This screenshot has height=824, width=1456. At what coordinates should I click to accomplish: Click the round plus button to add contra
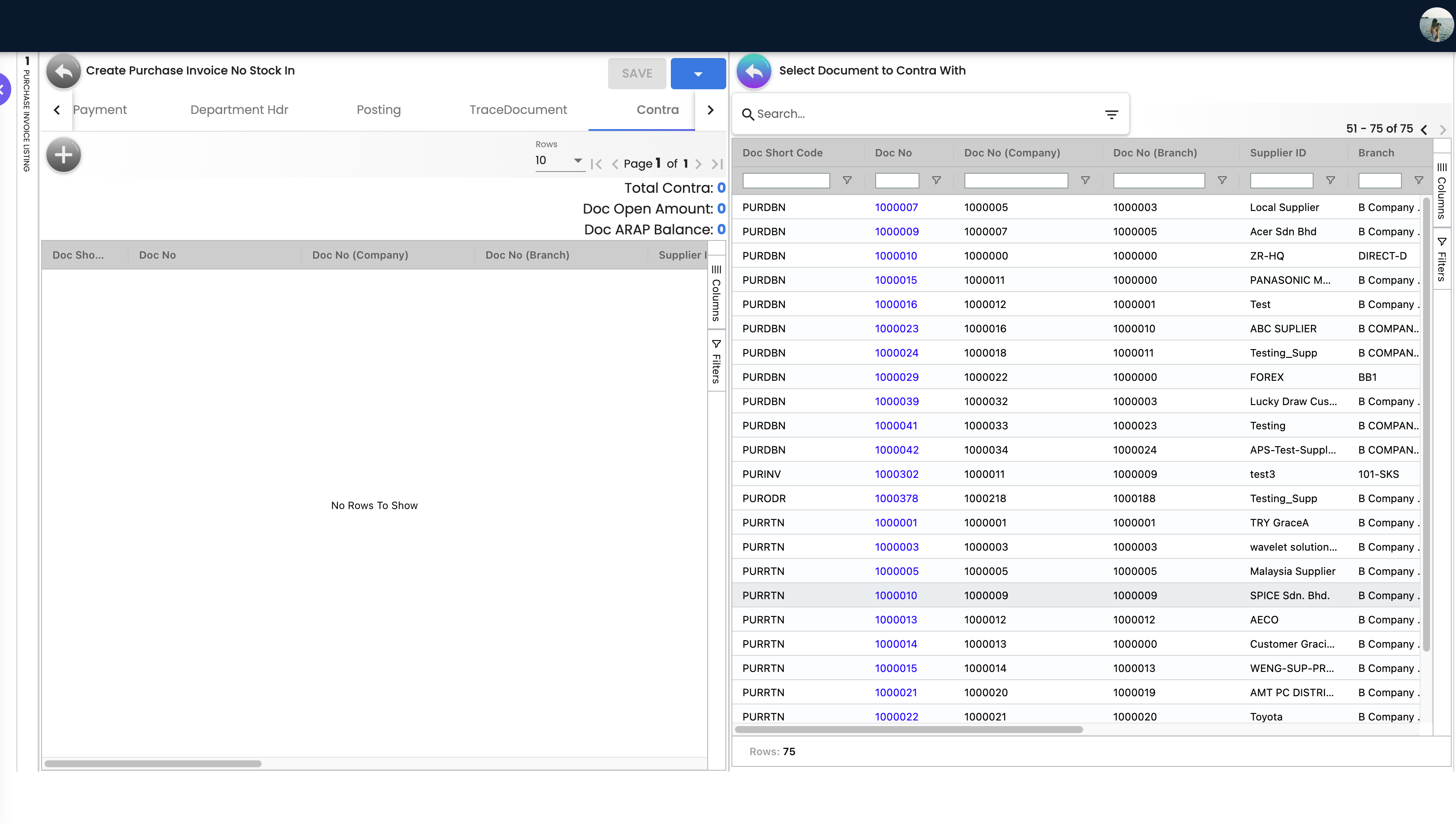pos(63,155)
